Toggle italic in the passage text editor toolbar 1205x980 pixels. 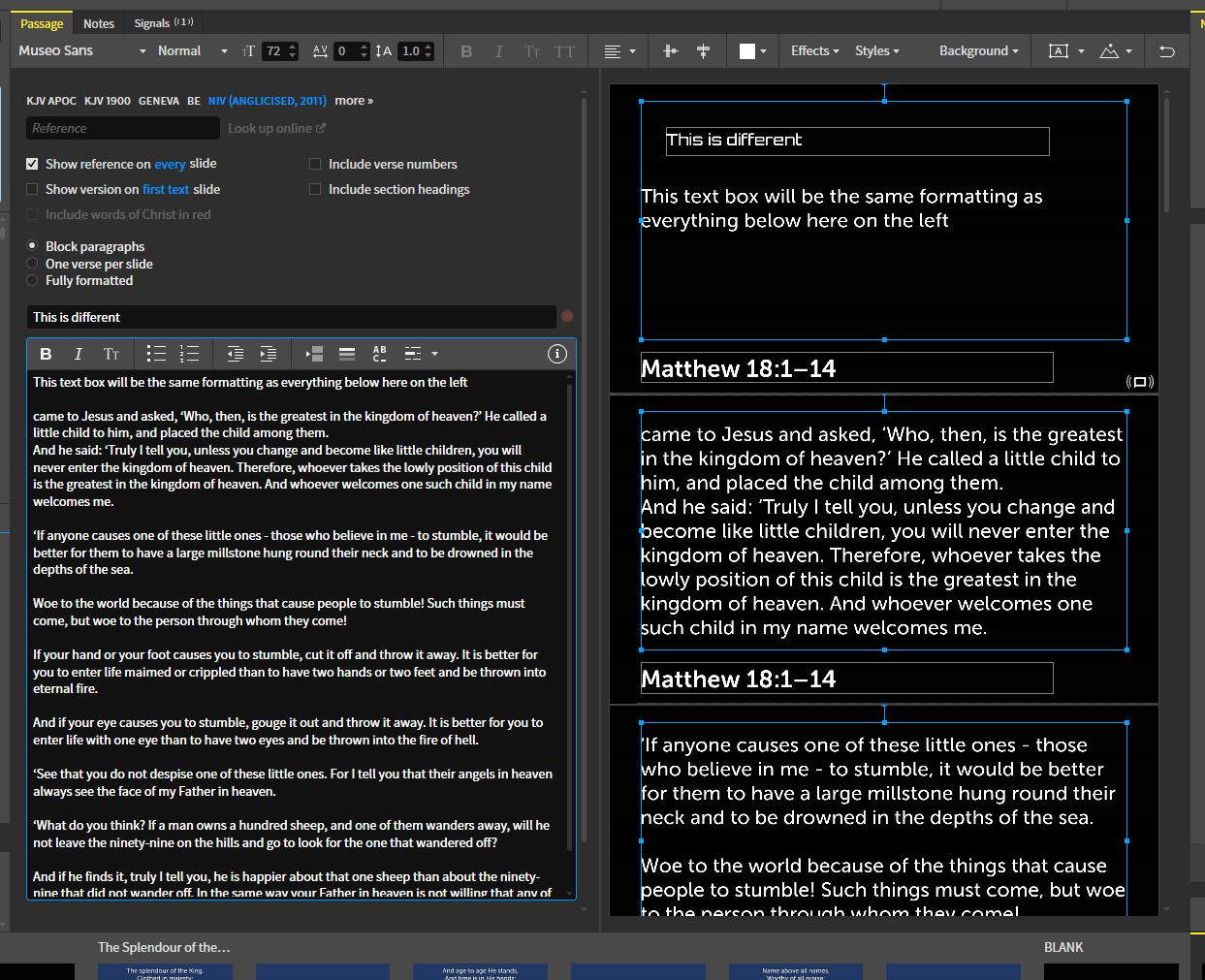[79, 354]
